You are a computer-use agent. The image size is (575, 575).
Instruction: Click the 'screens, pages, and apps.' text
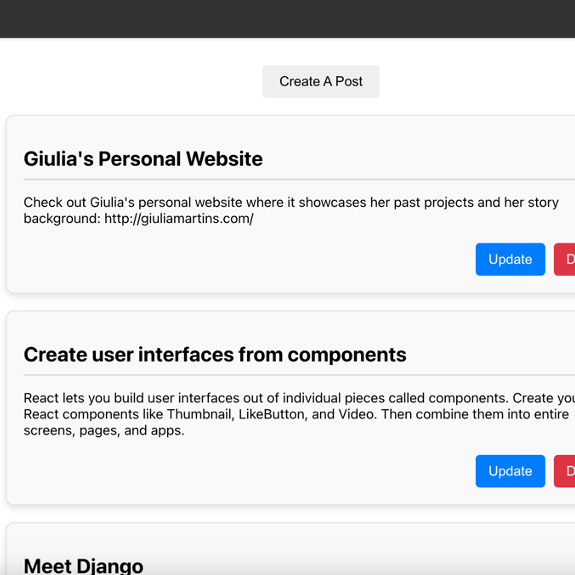[x=104, y=431]
